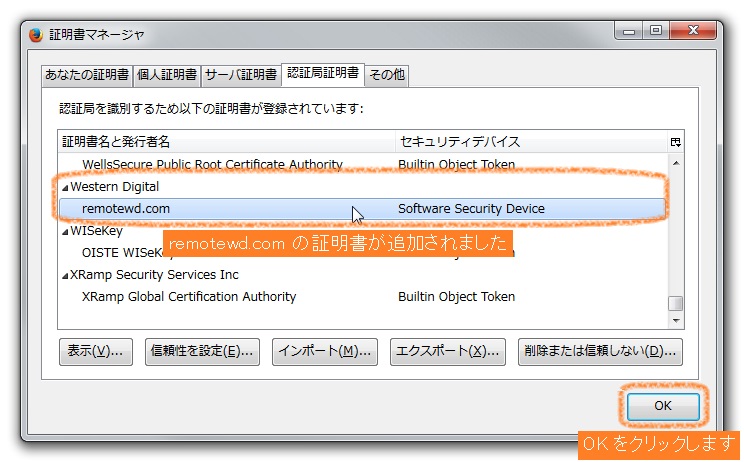
Task: Sort by セキュリティデバイス column header
Action: pos(531,142)
